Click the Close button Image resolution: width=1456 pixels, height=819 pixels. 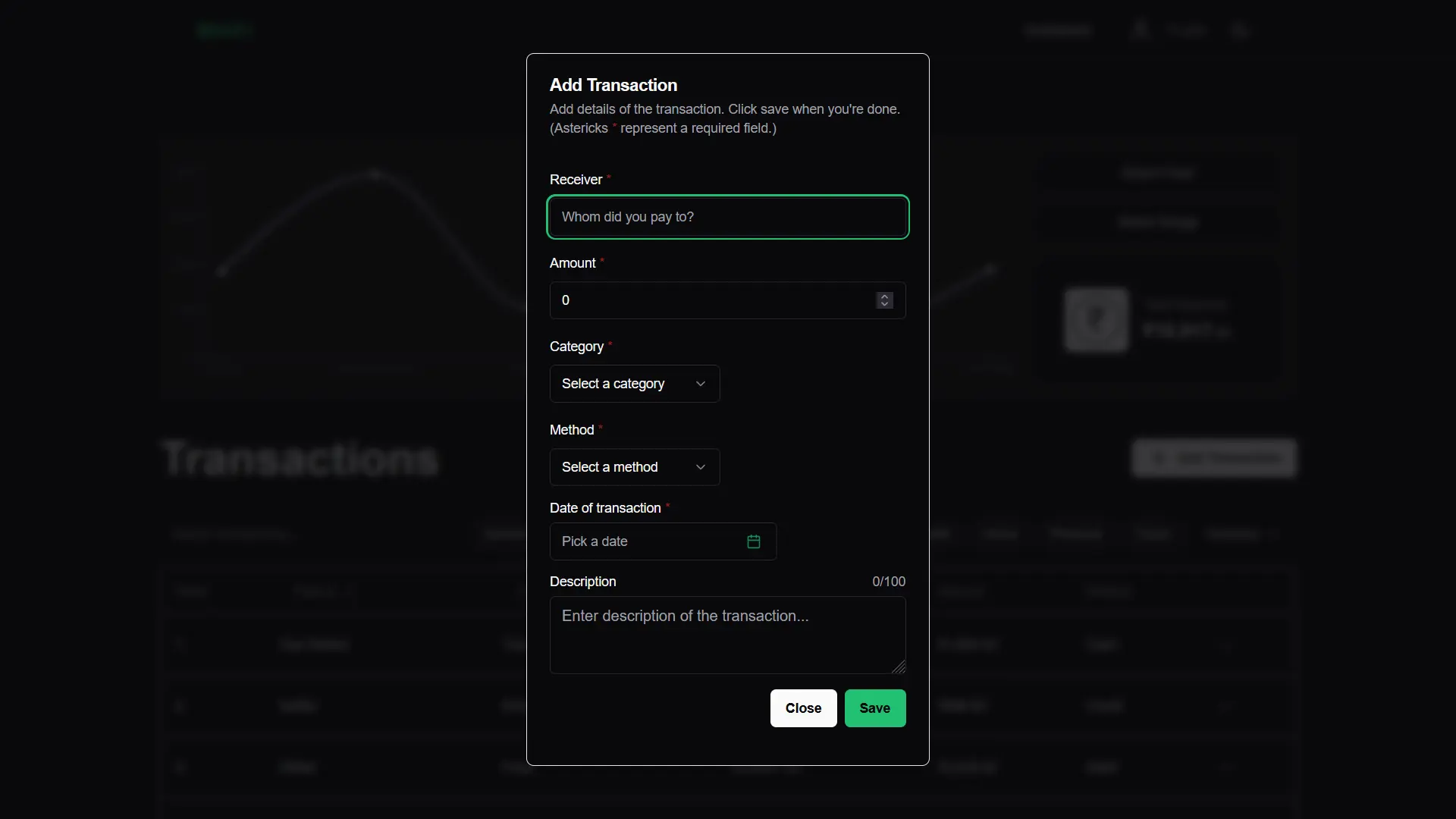tap(803, 708)
